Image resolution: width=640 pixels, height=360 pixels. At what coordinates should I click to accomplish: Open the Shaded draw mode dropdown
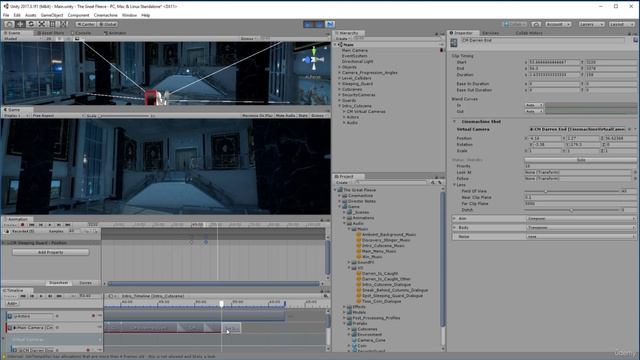pos(22,39)
